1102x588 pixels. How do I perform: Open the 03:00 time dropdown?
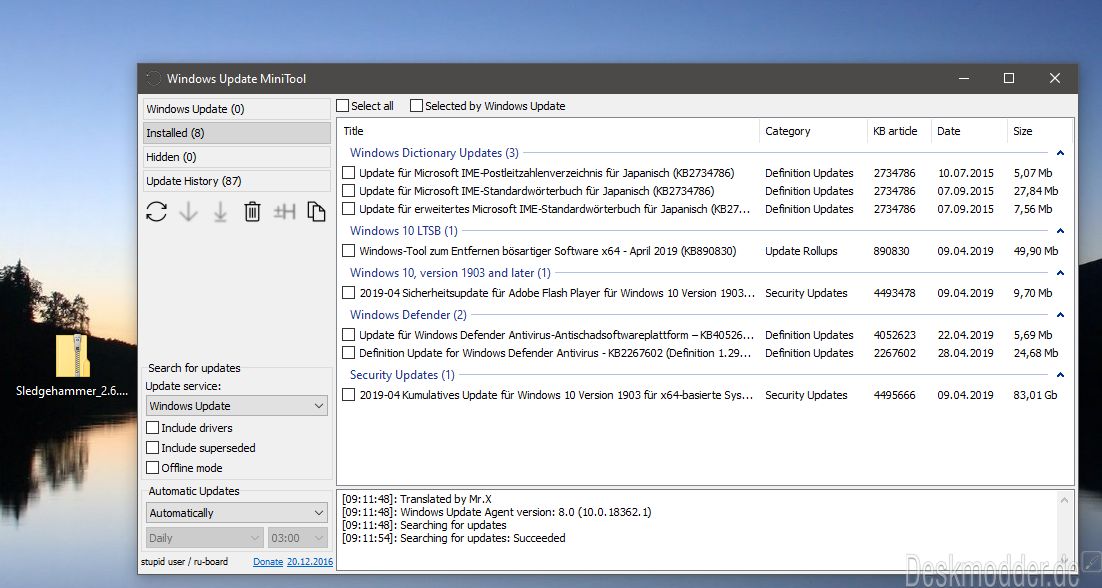(299, 538)
